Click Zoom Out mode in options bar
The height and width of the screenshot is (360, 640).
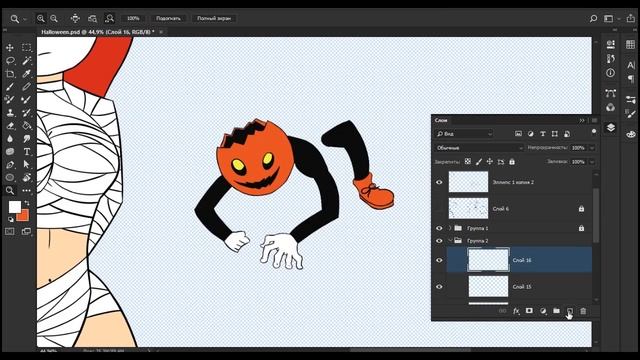pos(54,18)
